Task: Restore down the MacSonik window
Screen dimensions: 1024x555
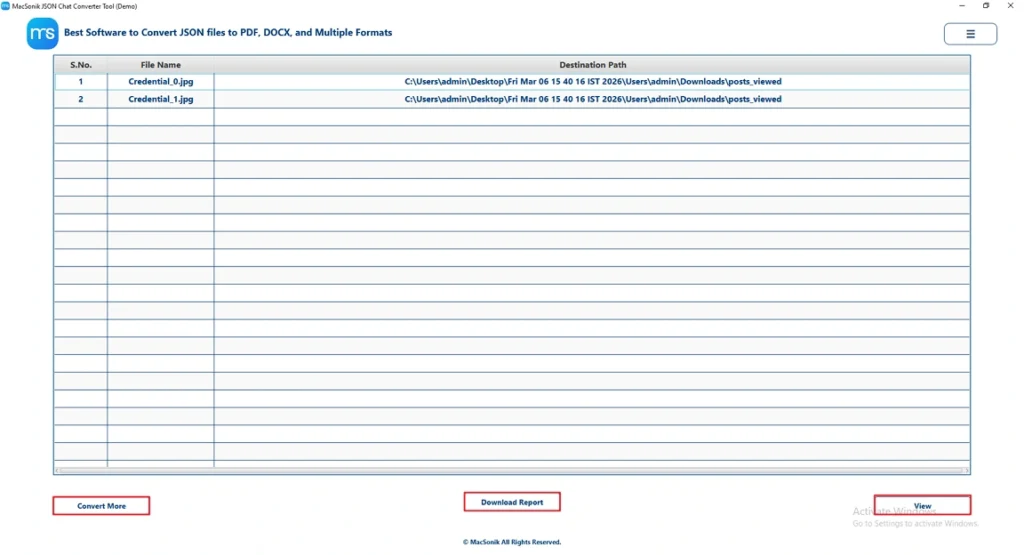Action: pyautogui.click(x=986, y=6)
